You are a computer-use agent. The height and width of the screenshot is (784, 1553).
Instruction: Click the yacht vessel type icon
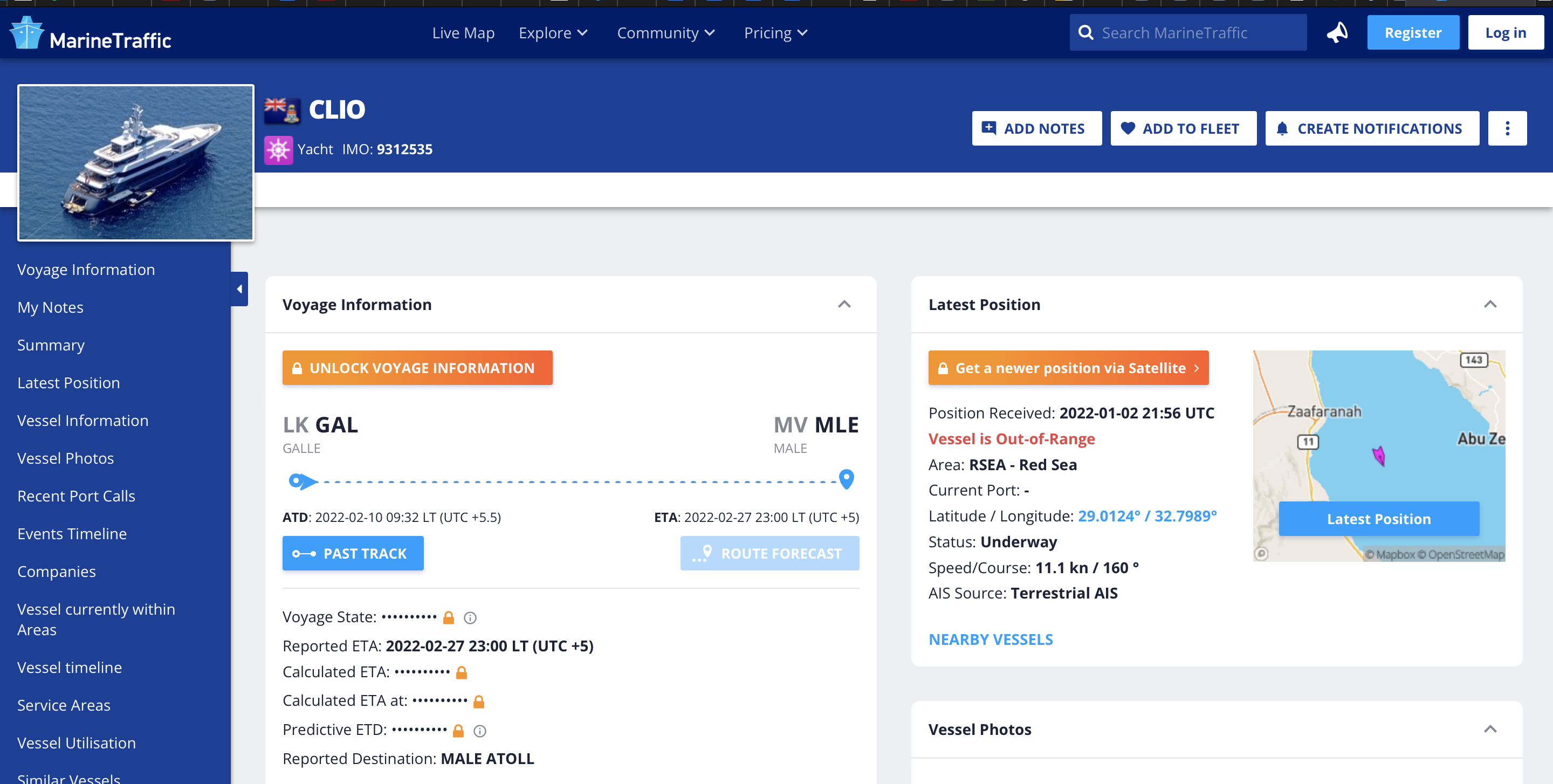click(279, 150)
